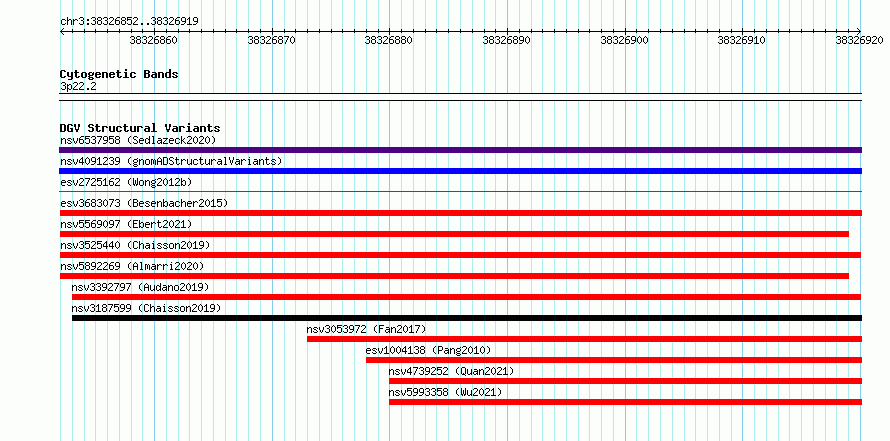The height and width of the screenshot is (441, 890).
Task: Click the chr3:38326852..38326919 region label
Action: coord(129,21)
